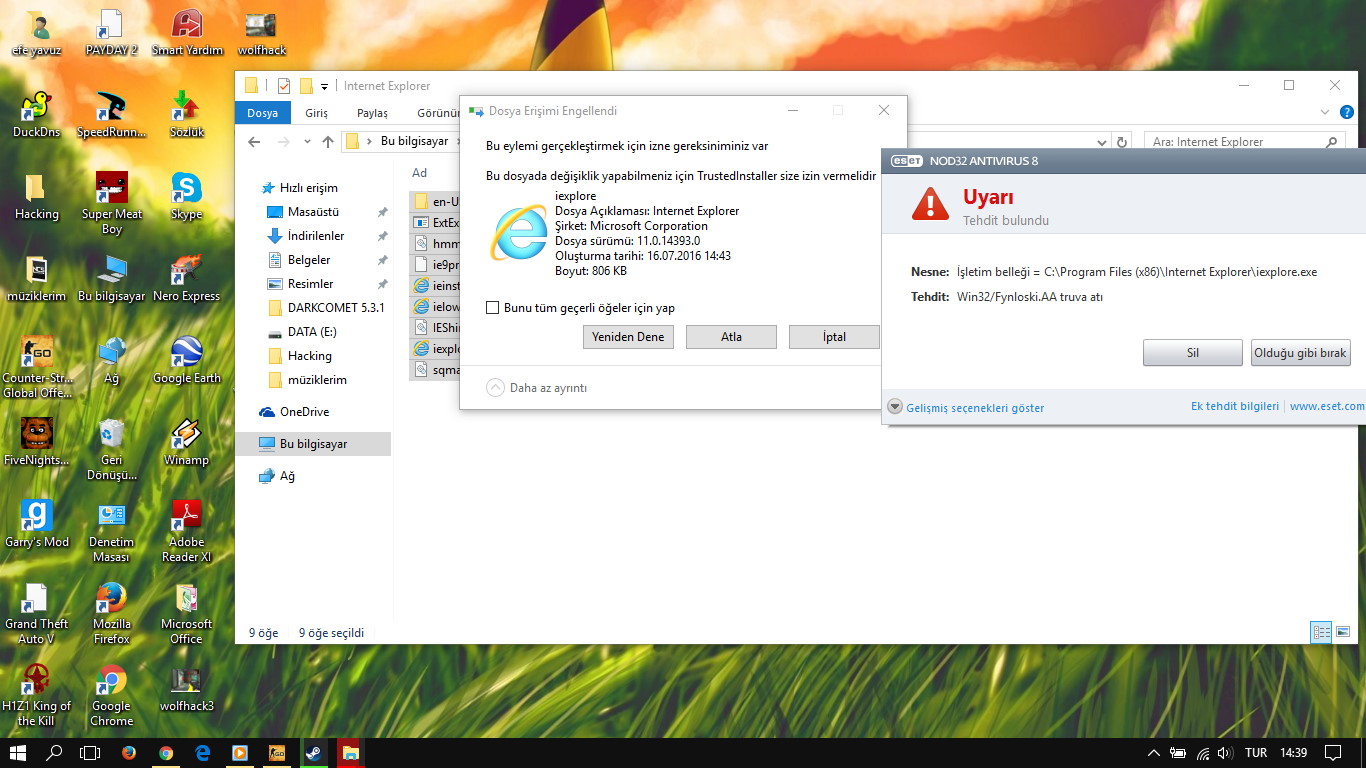1366x768 pixels.
Task: Collapse details with 'Daha az ayrıntı'
Action: pyautogui.click(x=537, y=388)
